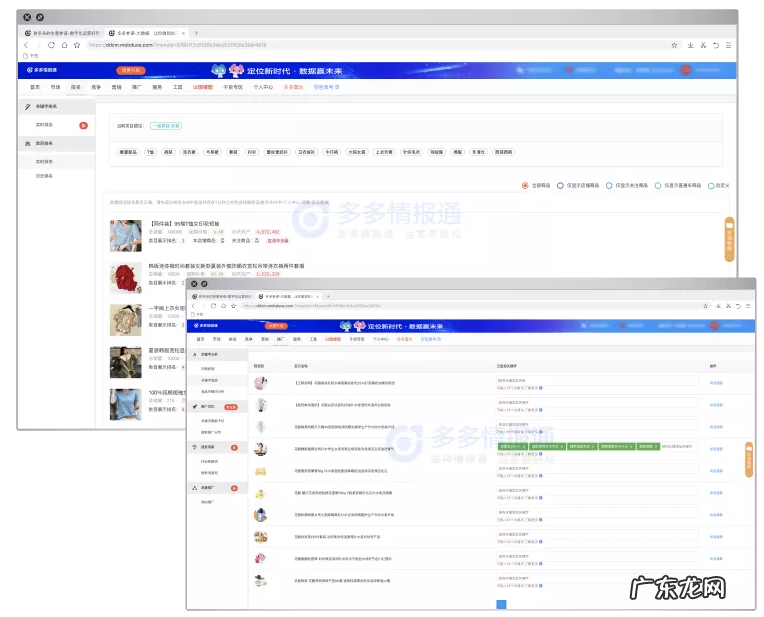Image resolution: width=764 pixels, height=617 pixels.
Task: Reload the page in the front browser window
Action: point(213,306)
